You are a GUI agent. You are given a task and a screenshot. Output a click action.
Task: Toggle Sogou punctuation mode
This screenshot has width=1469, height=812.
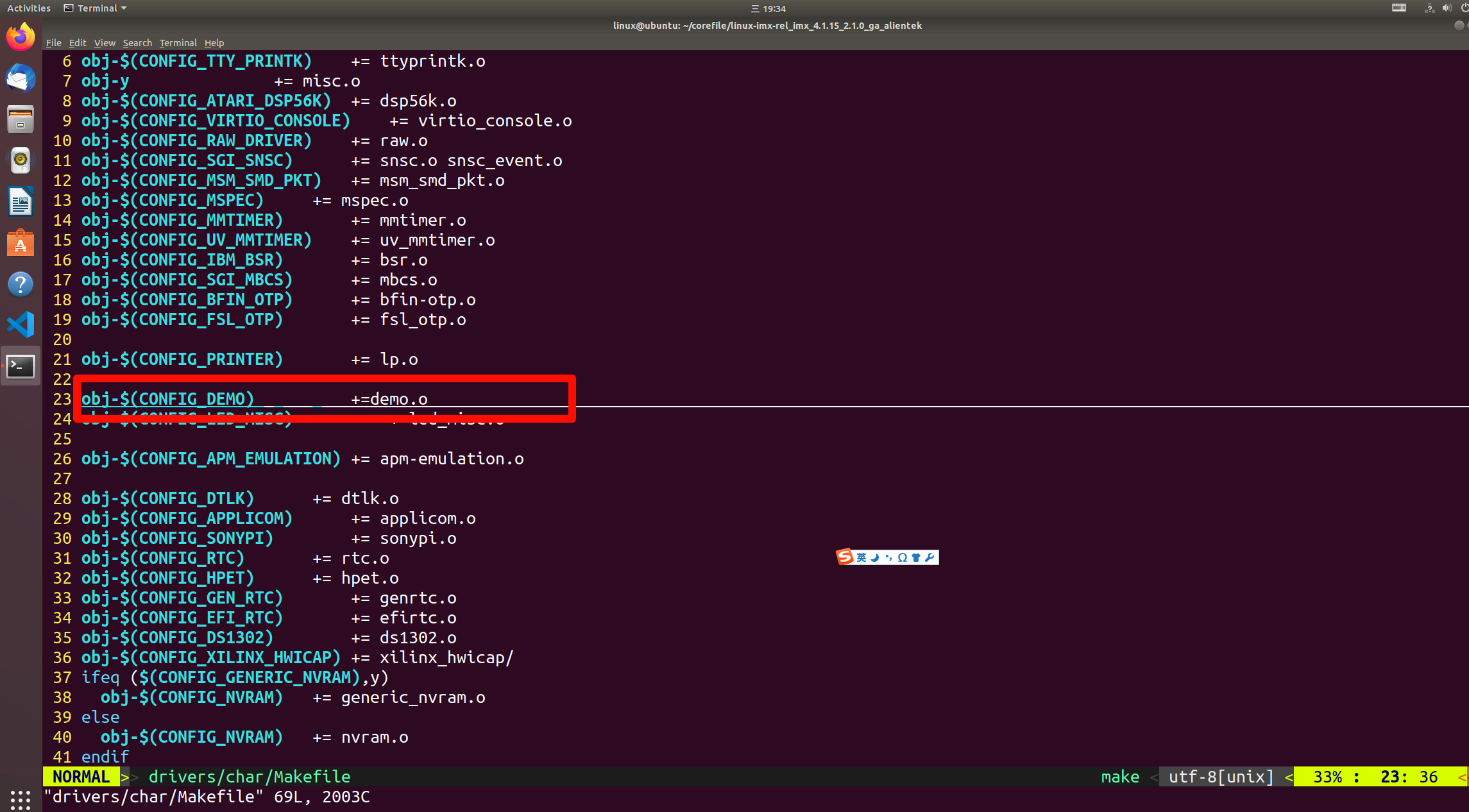(888, 557)
